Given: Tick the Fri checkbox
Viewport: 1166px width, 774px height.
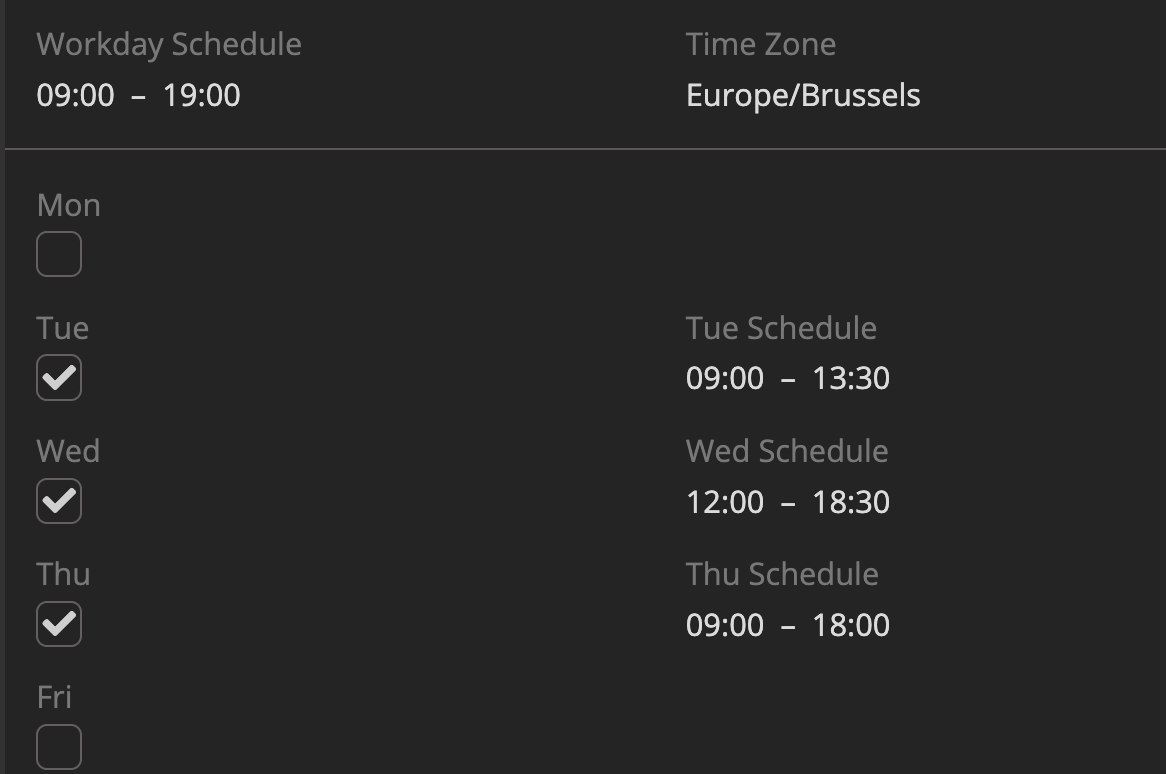Looking at the screenshot, I should (59, 747).
